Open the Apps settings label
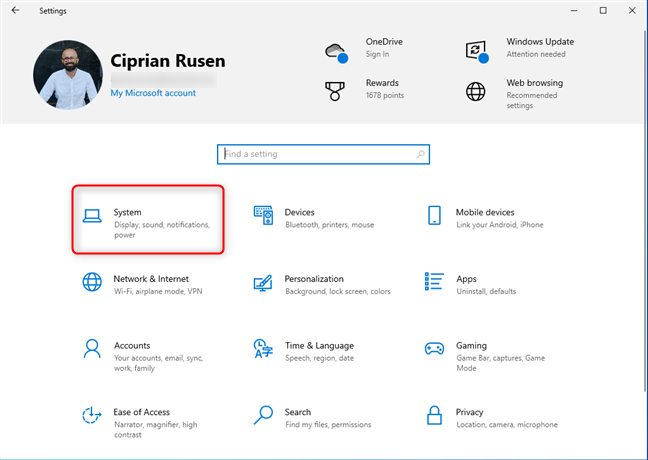This screenshot has height=460, width=648. point(466,279)
